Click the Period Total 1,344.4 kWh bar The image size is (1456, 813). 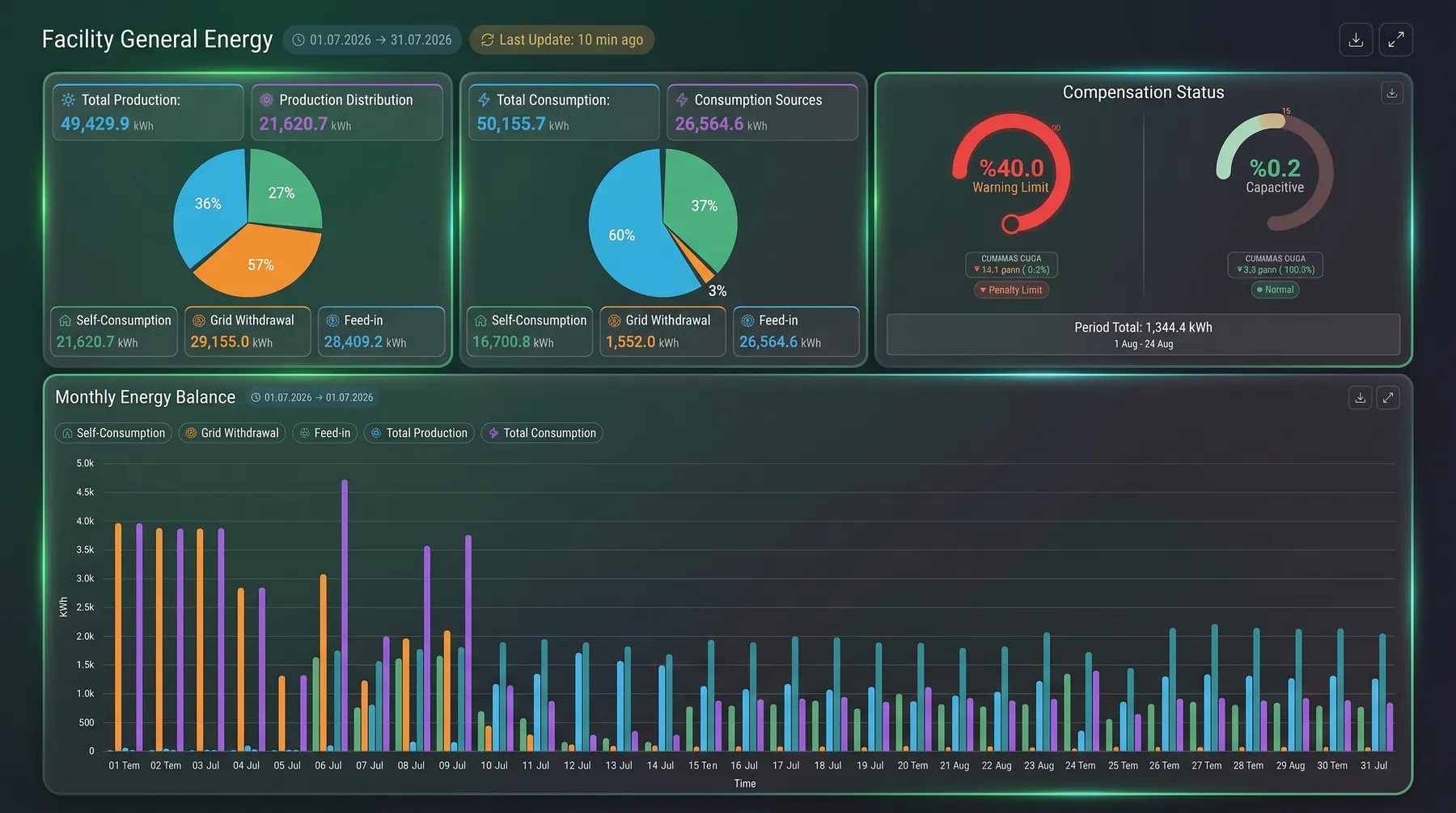click(x=1143, y=334)
